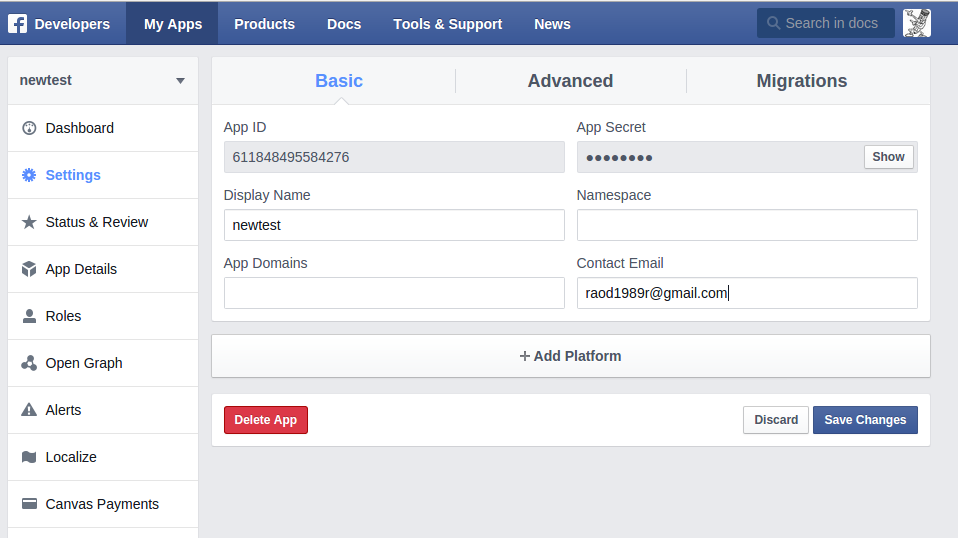Click the Add Platform button
The width and height of the screenshot is (958, 538).
click(571, 356)
